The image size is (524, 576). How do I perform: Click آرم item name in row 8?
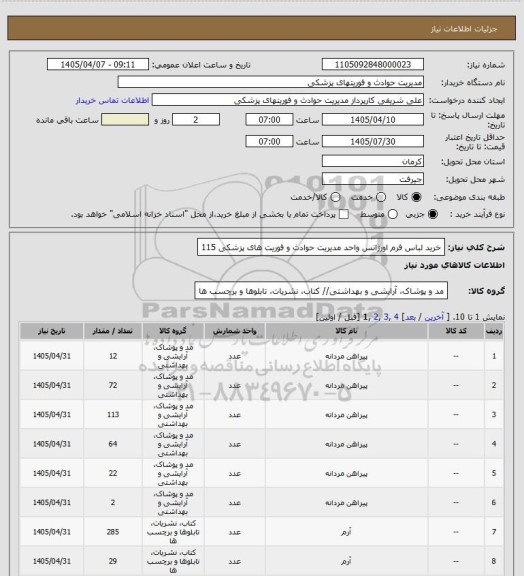[x=346, y=561]
